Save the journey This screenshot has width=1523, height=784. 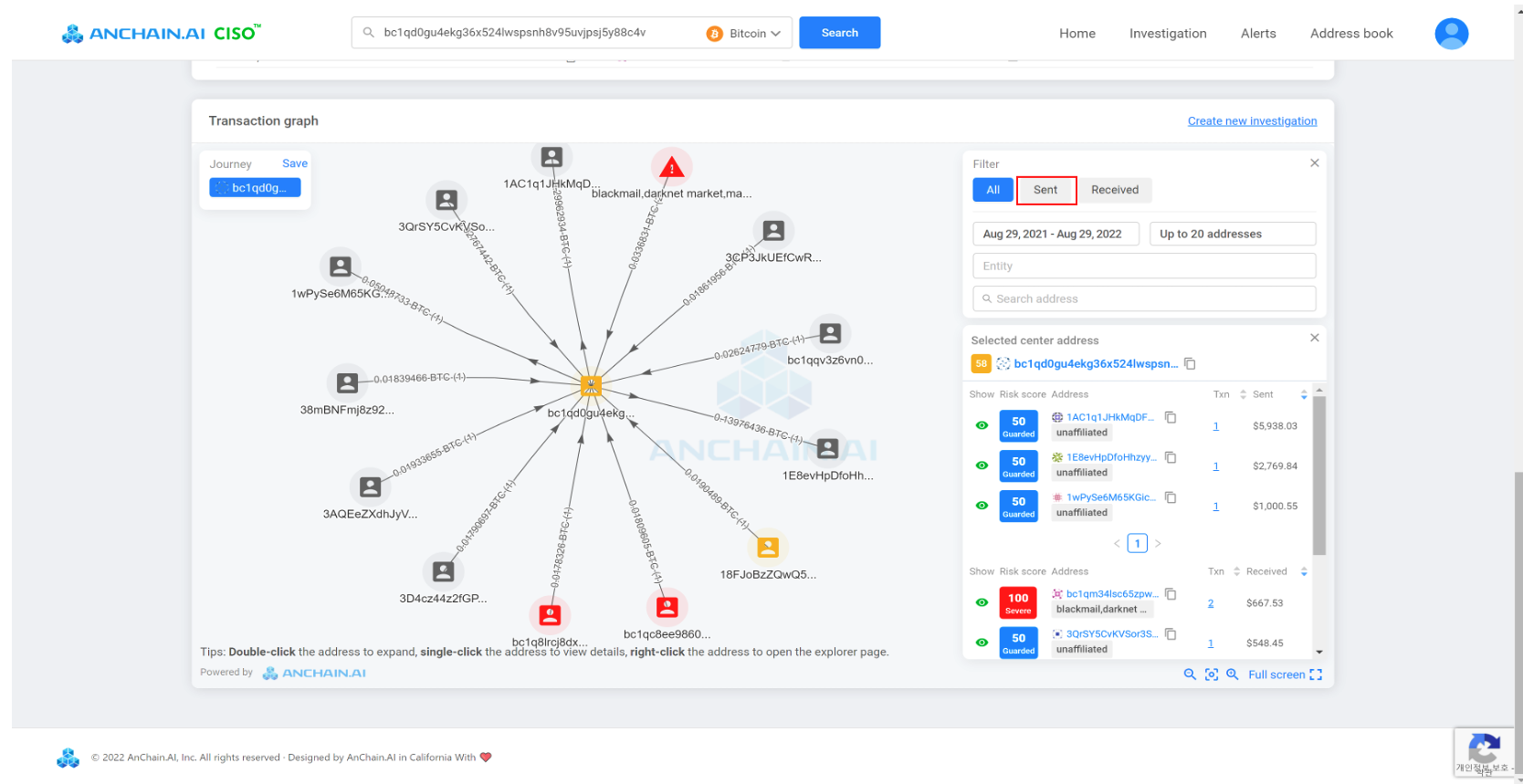coord(295,163)
